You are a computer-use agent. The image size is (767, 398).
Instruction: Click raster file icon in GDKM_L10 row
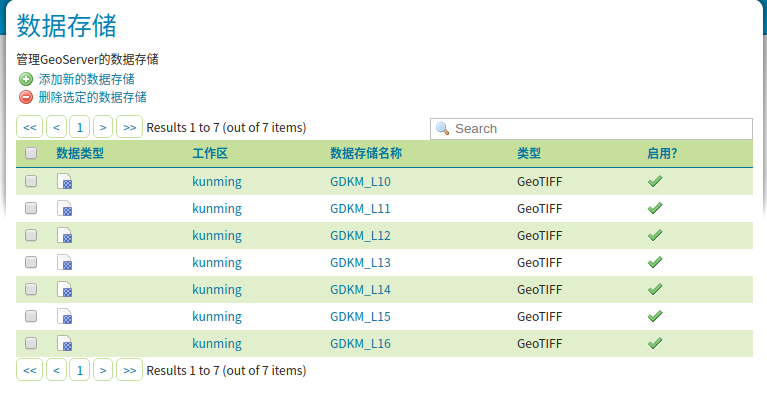point(65,181)
